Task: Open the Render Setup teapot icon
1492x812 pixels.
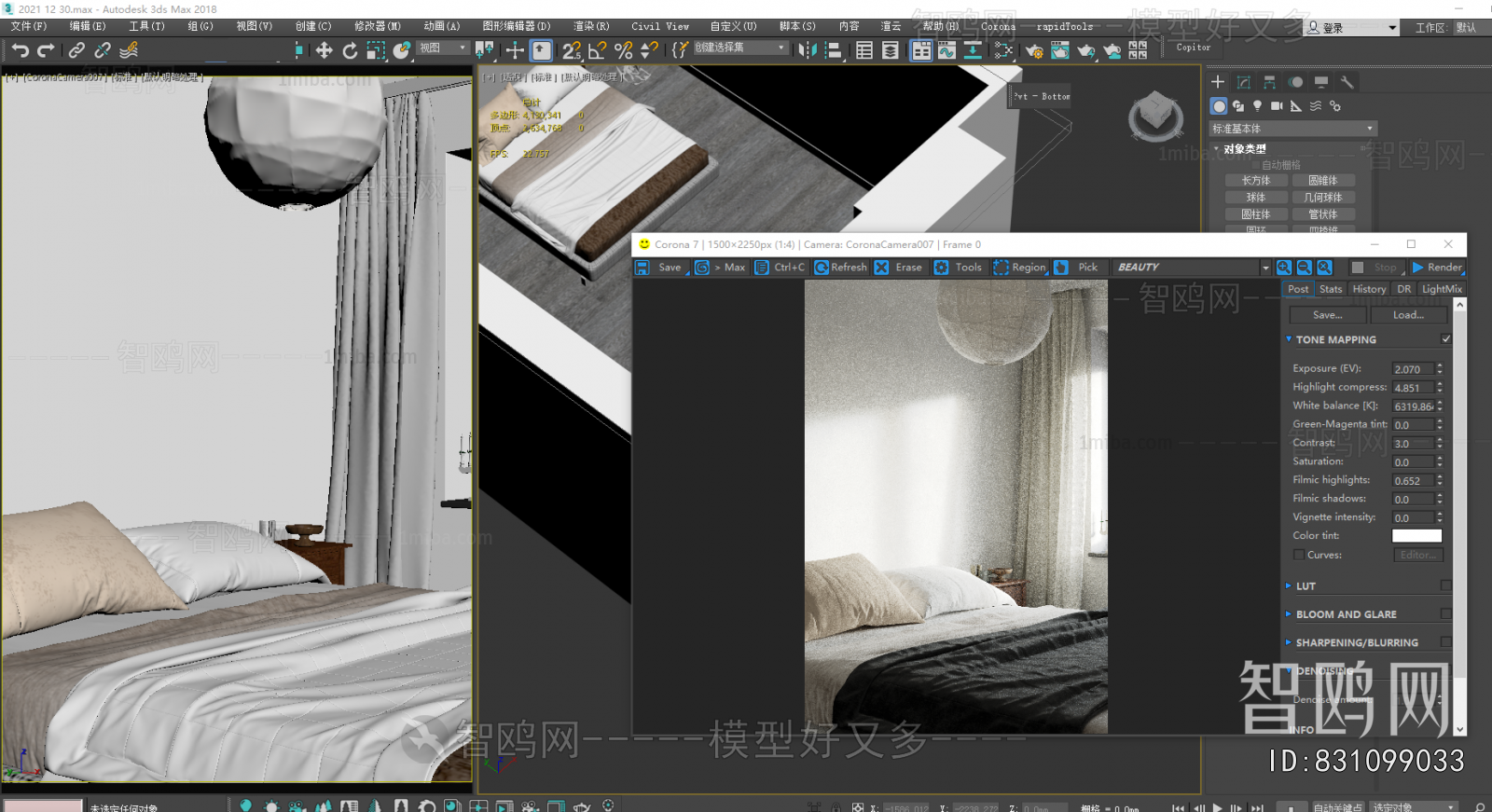Action: coord(1034,50)
